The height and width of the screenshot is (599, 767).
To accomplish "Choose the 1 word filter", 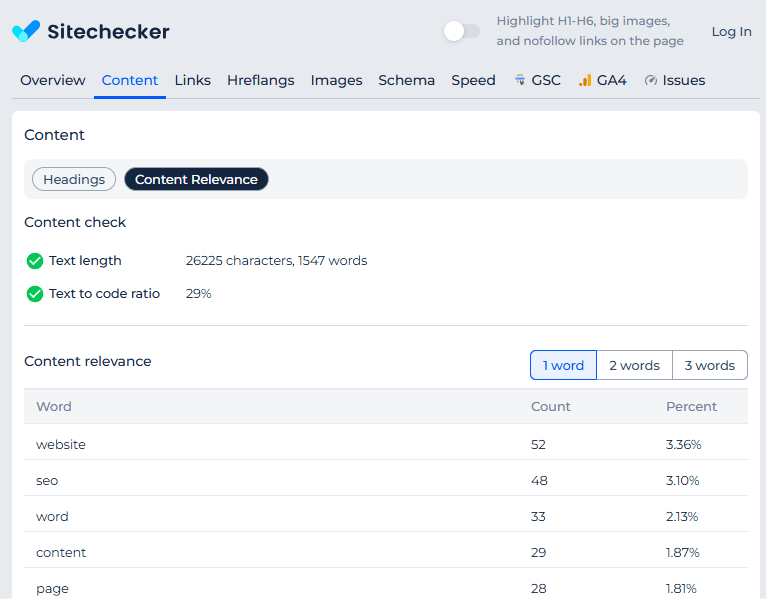I will click(x=564, y=365).
